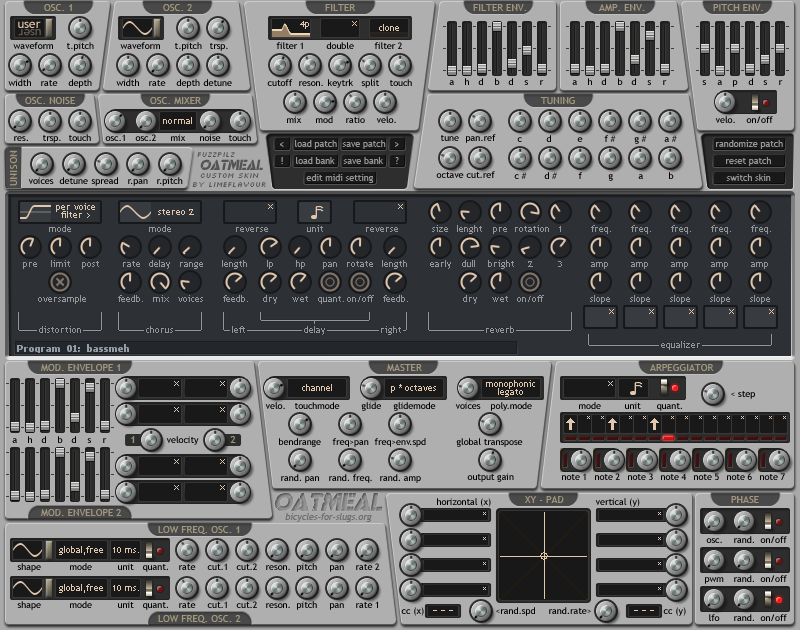Open the LFO 2 10 ms. unit selector
800x630 pixels.
[125, 588]
